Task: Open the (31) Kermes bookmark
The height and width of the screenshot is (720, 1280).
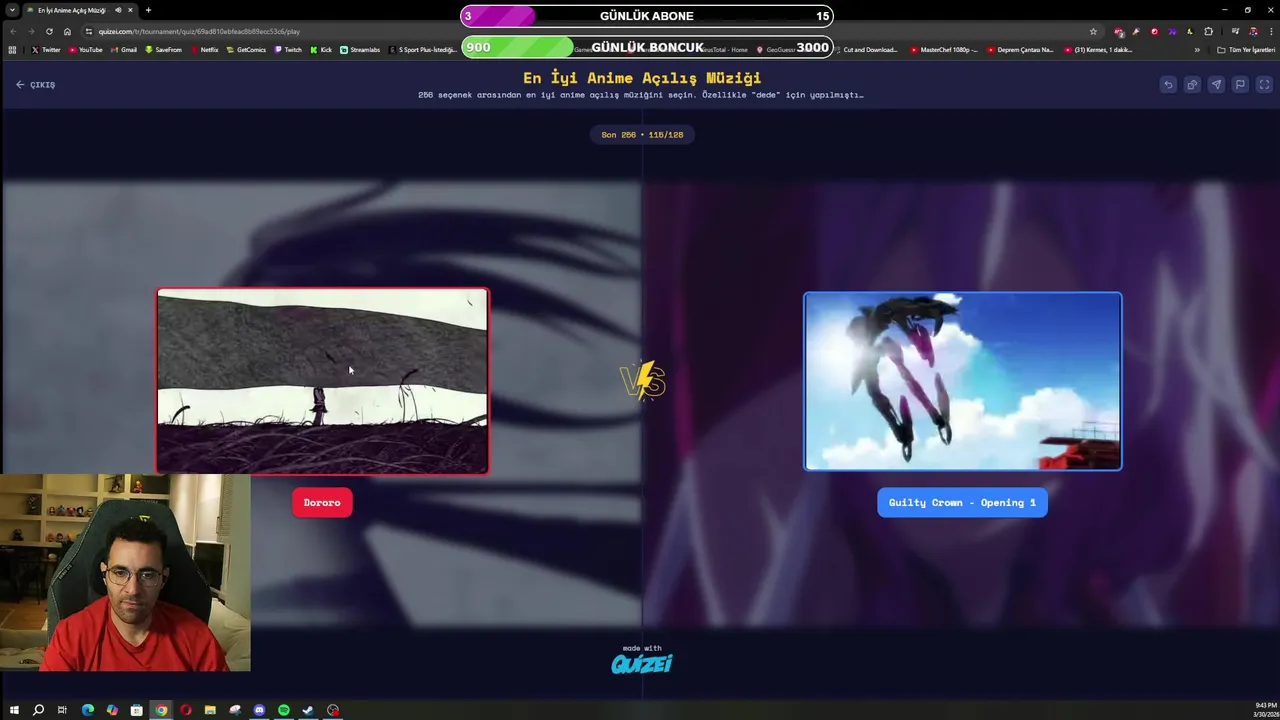Action: [x=1098, y=49]
